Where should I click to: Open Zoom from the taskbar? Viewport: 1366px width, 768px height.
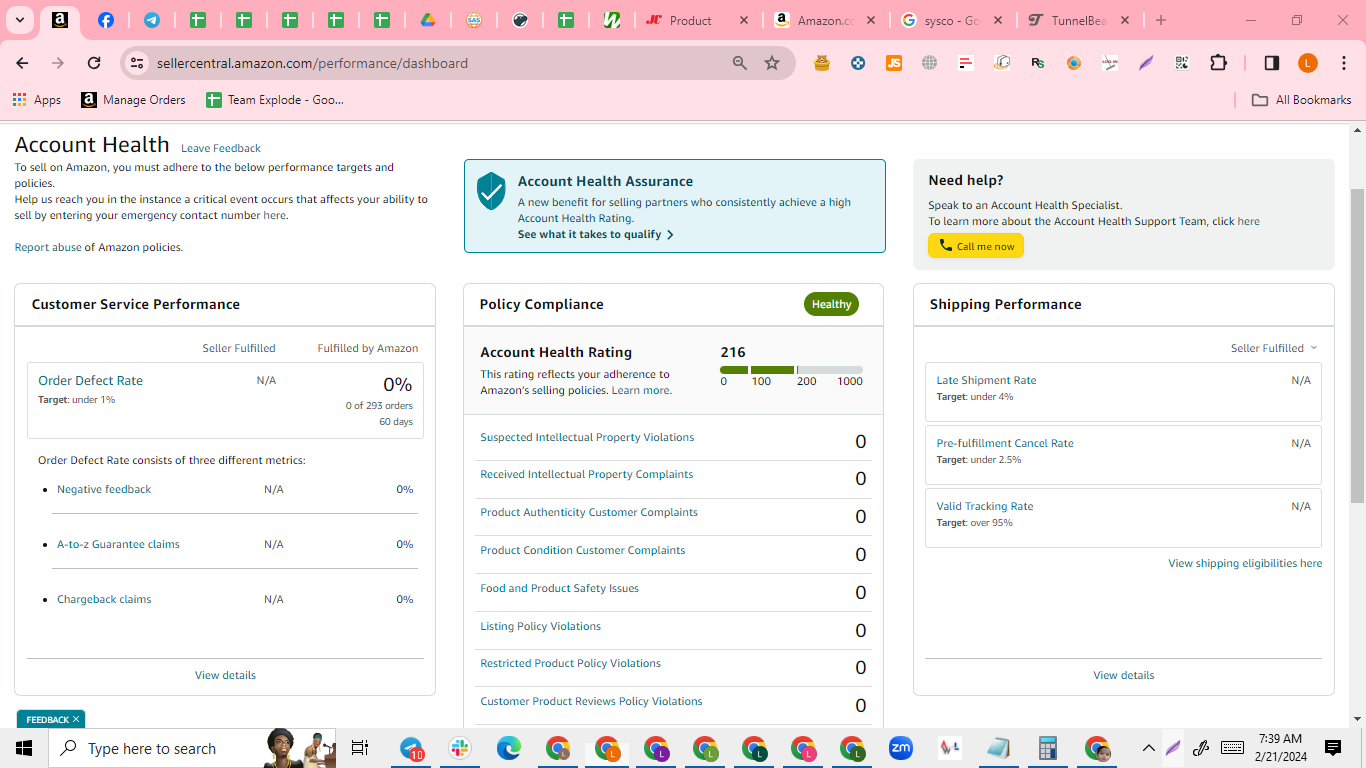[901, 748]
